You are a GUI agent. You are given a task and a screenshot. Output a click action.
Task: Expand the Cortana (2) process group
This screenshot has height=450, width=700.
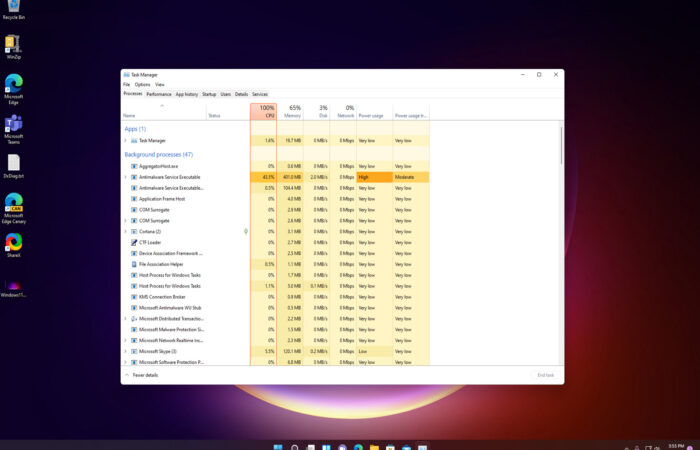(x=125, y=232)
